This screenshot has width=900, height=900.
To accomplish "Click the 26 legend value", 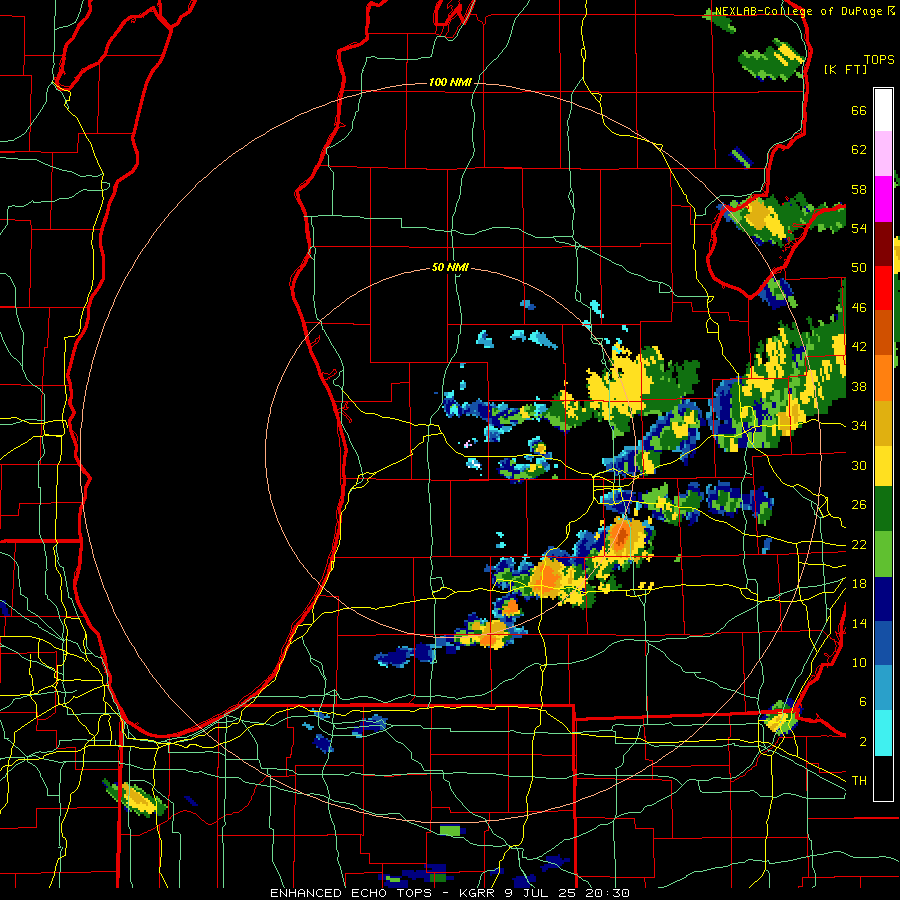I will point(859,505).
